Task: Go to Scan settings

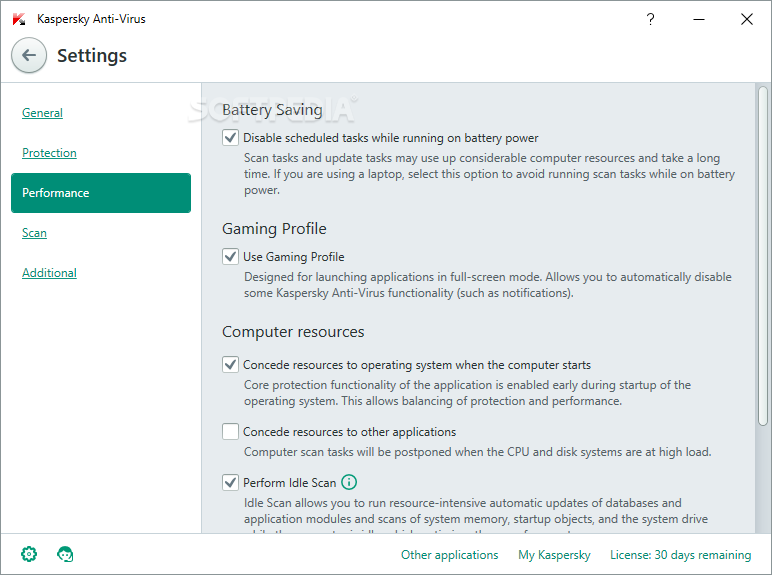Action: point(34,233)
